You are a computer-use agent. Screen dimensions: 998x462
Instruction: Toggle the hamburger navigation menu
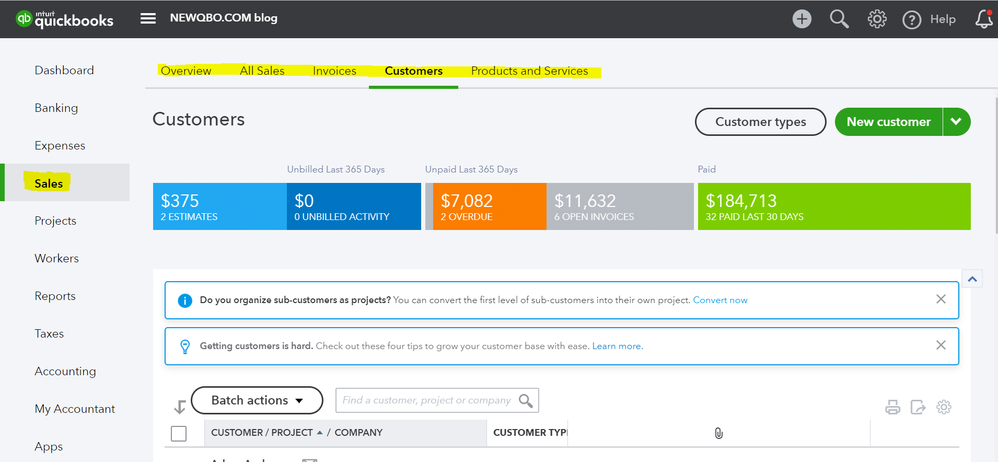tap(148, 19)
